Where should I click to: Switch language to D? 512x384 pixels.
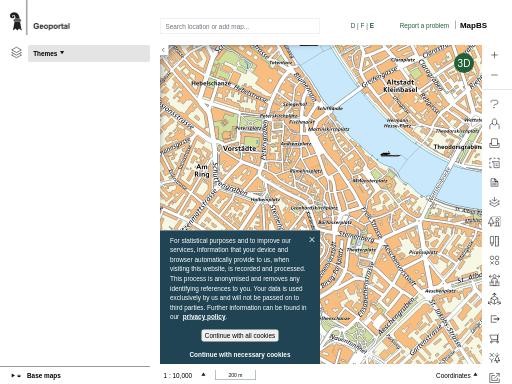click(353, 26)
